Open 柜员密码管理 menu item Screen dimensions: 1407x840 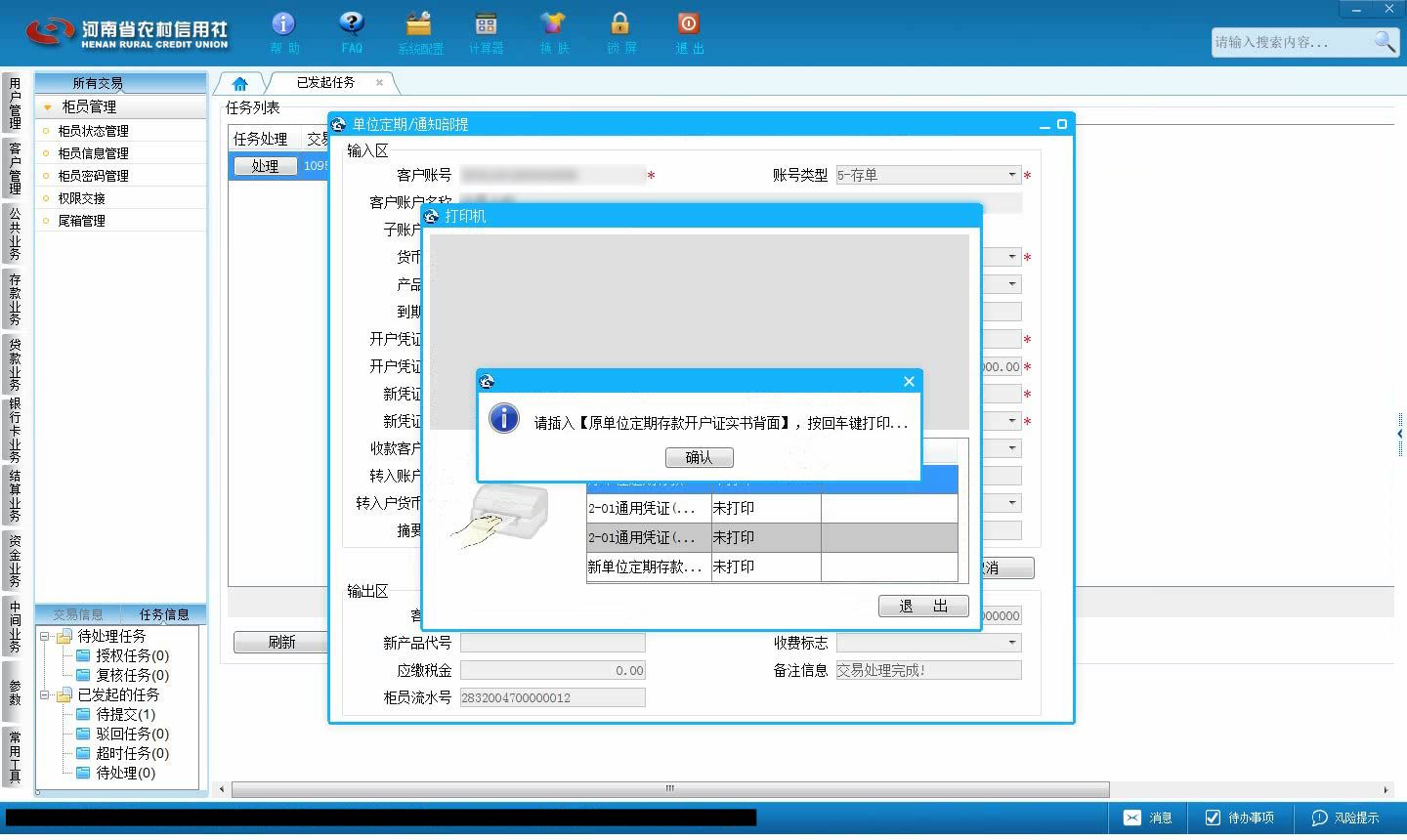(93, 176)
